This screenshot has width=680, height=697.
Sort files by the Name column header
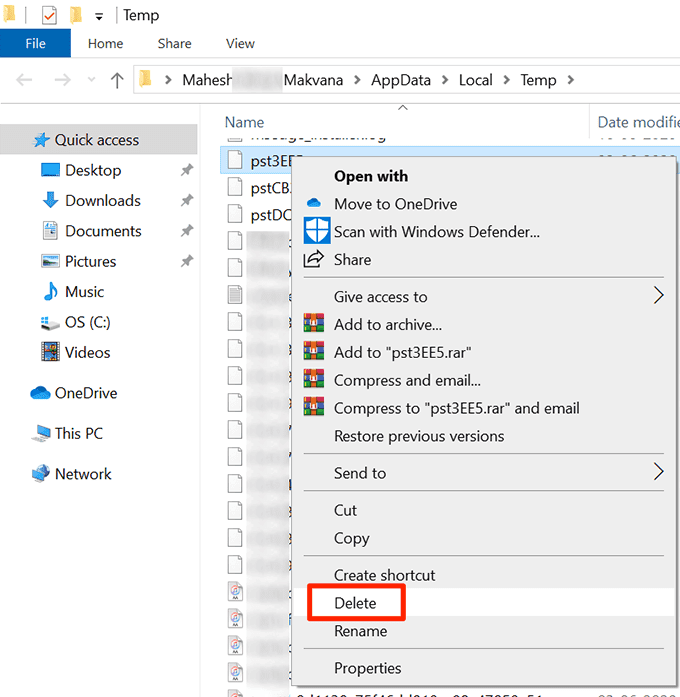(x=245, y=122)
